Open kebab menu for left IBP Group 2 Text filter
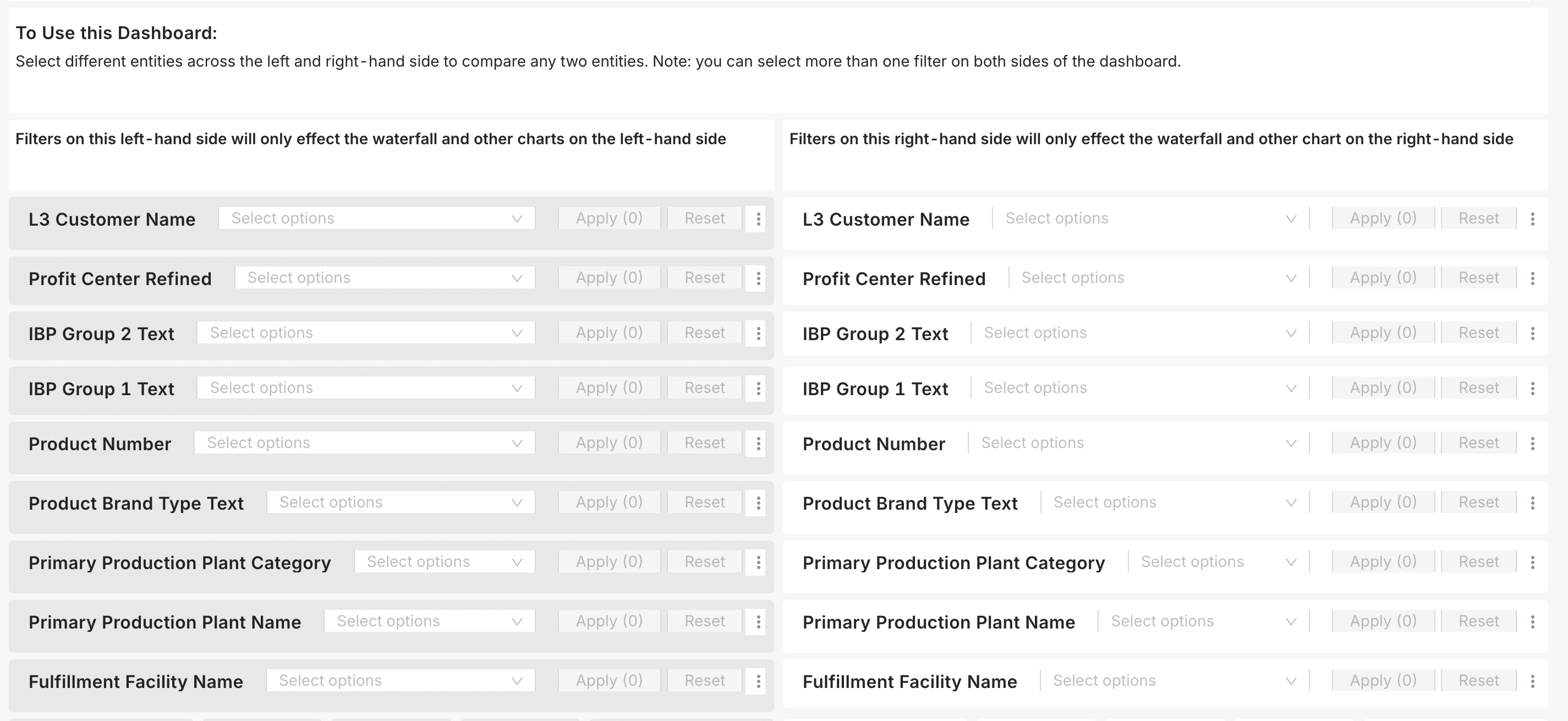This screenshot has width=1568, height=721. pyautogui.click(x=758, y=333)
